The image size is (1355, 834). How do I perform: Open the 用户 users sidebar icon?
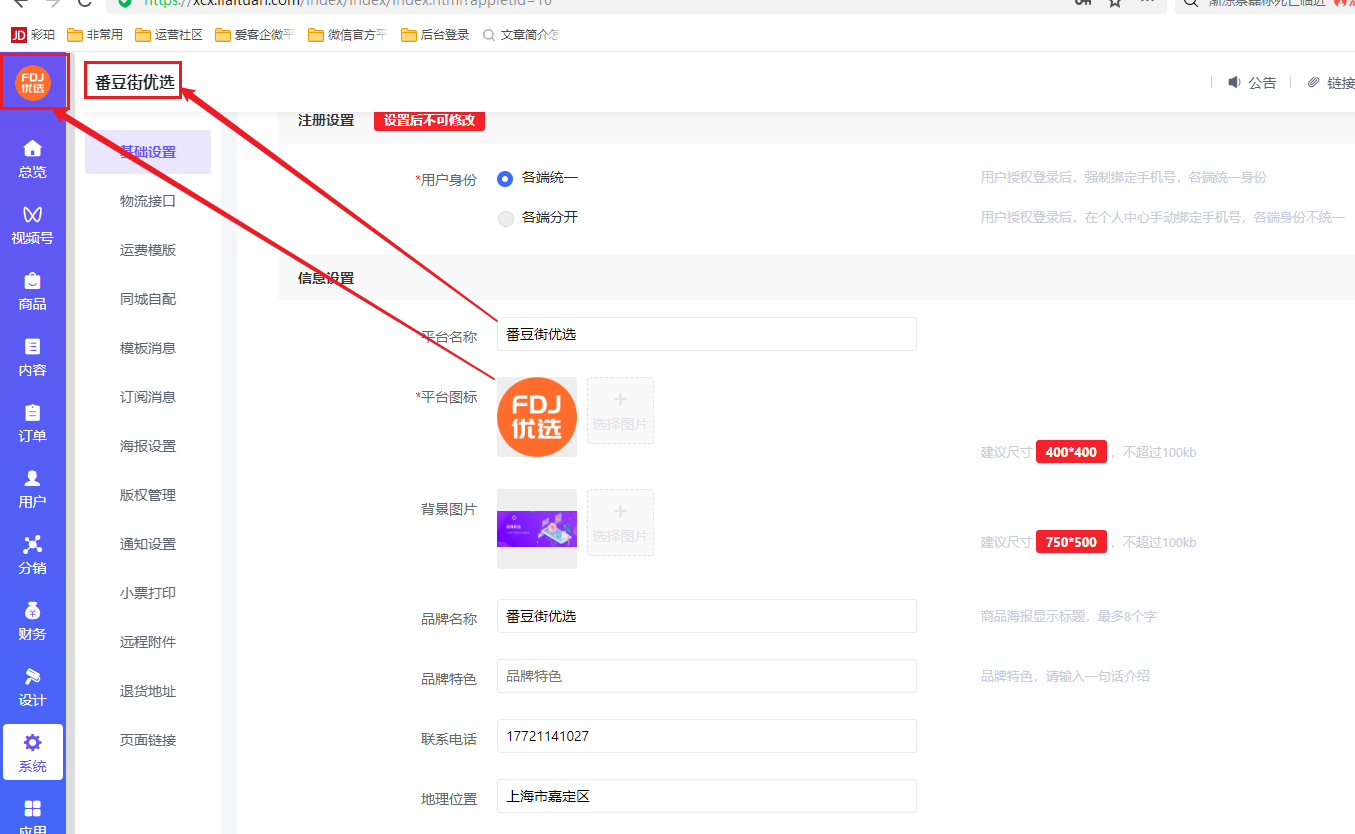33,487
